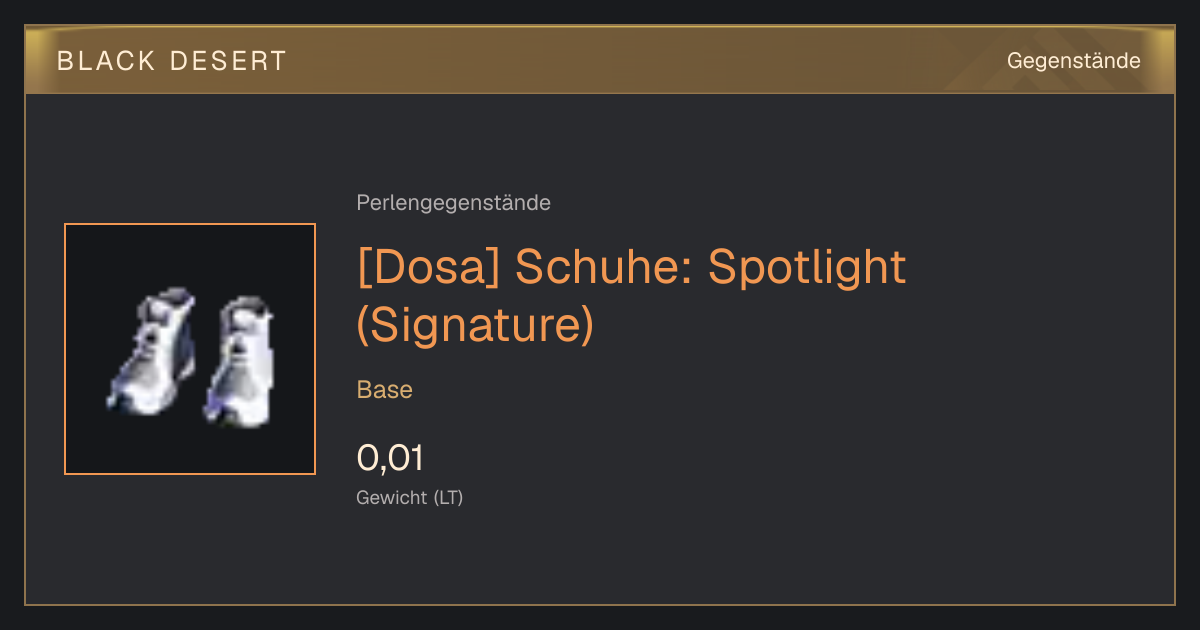
Task: Click the Spotlight shoes item icon
Action: tap(190, 349)
